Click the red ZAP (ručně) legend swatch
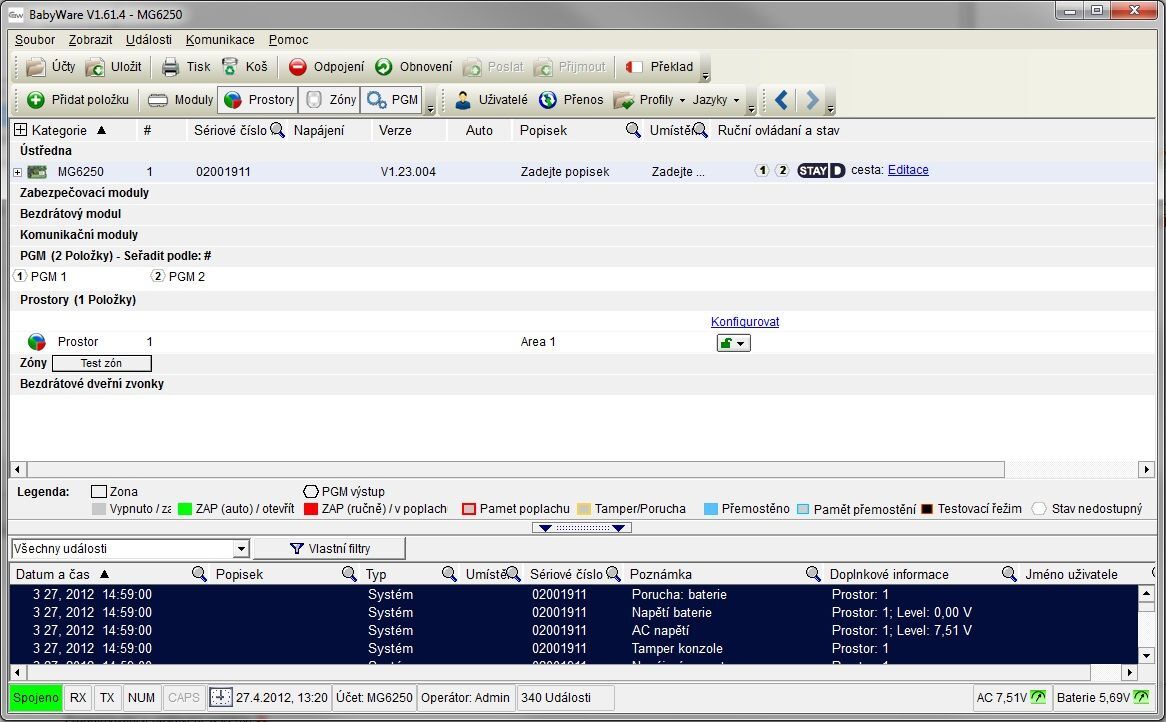This screenshot has width=1166, height=722. pos(309,509)
